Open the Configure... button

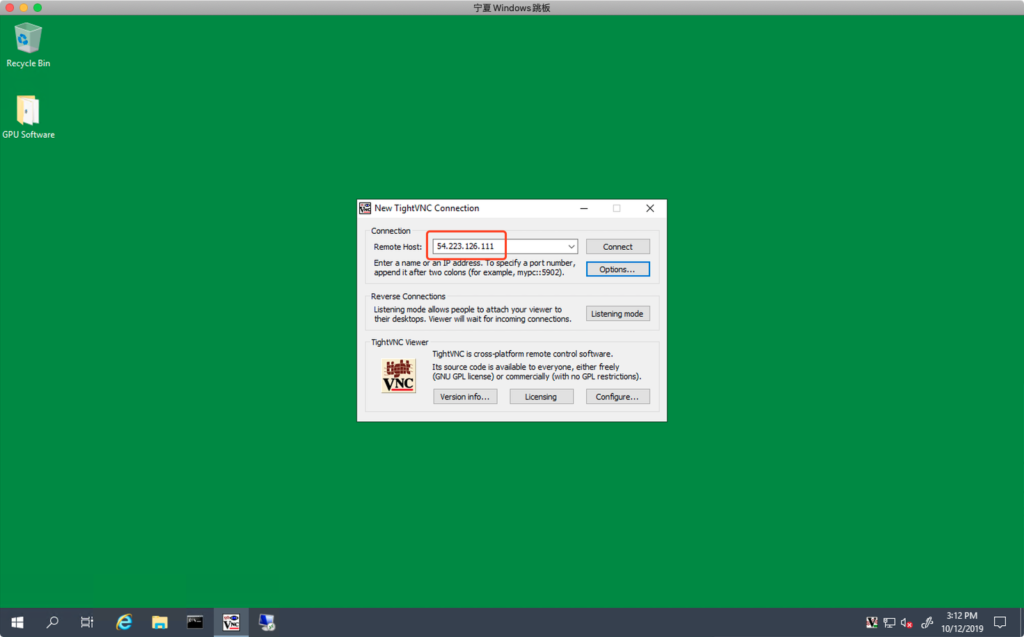[617, 397]
